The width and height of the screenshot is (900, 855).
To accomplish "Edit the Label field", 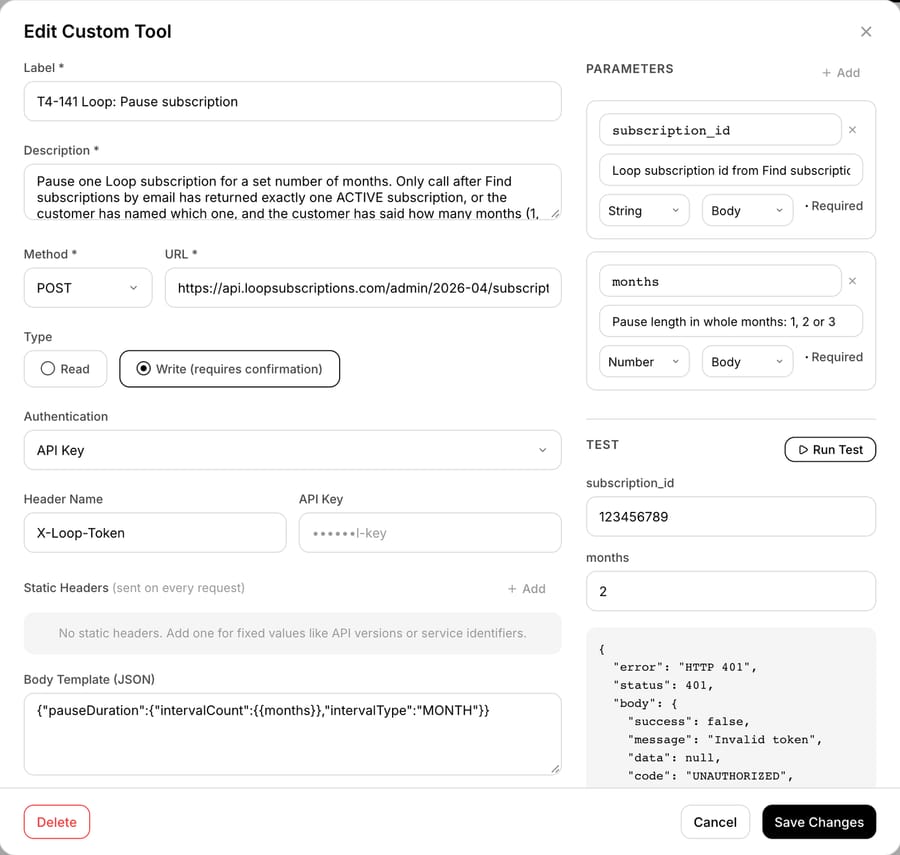I will tap(292, 102).
